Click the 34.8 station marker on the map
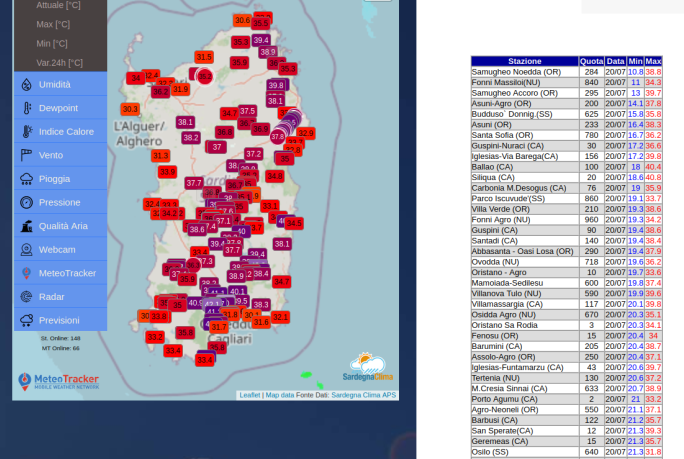Viewport: 684px width, 459px height. 275,176
